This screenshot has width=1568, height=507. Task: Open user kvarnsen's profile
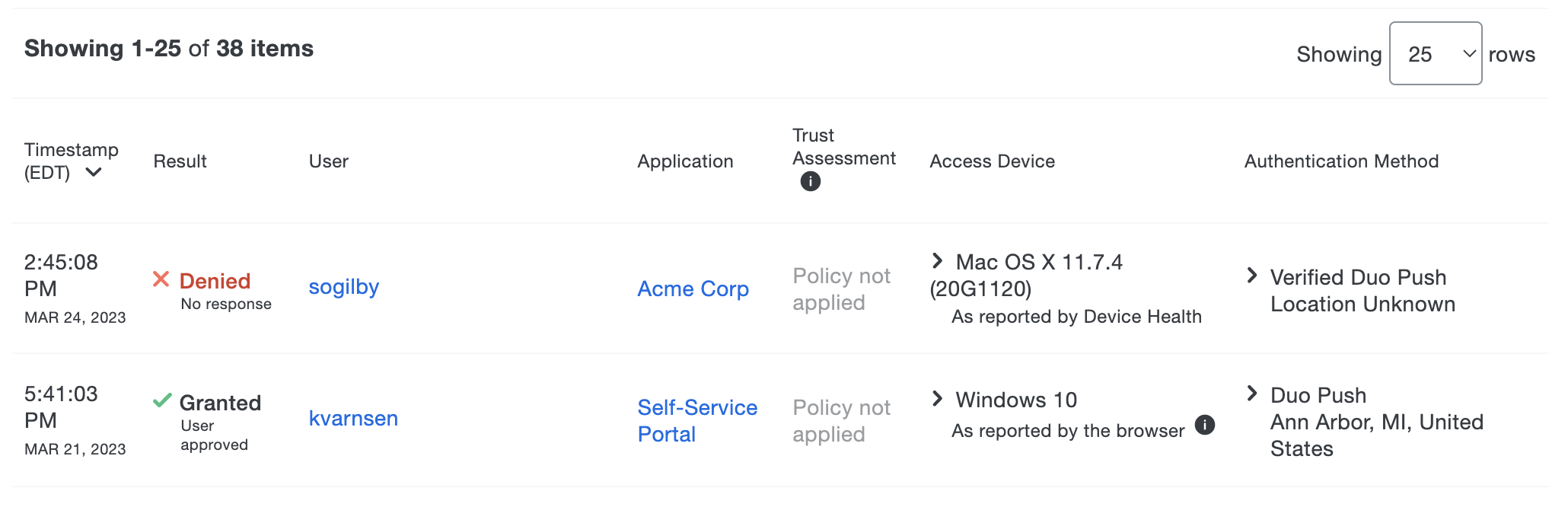[353, 418]
